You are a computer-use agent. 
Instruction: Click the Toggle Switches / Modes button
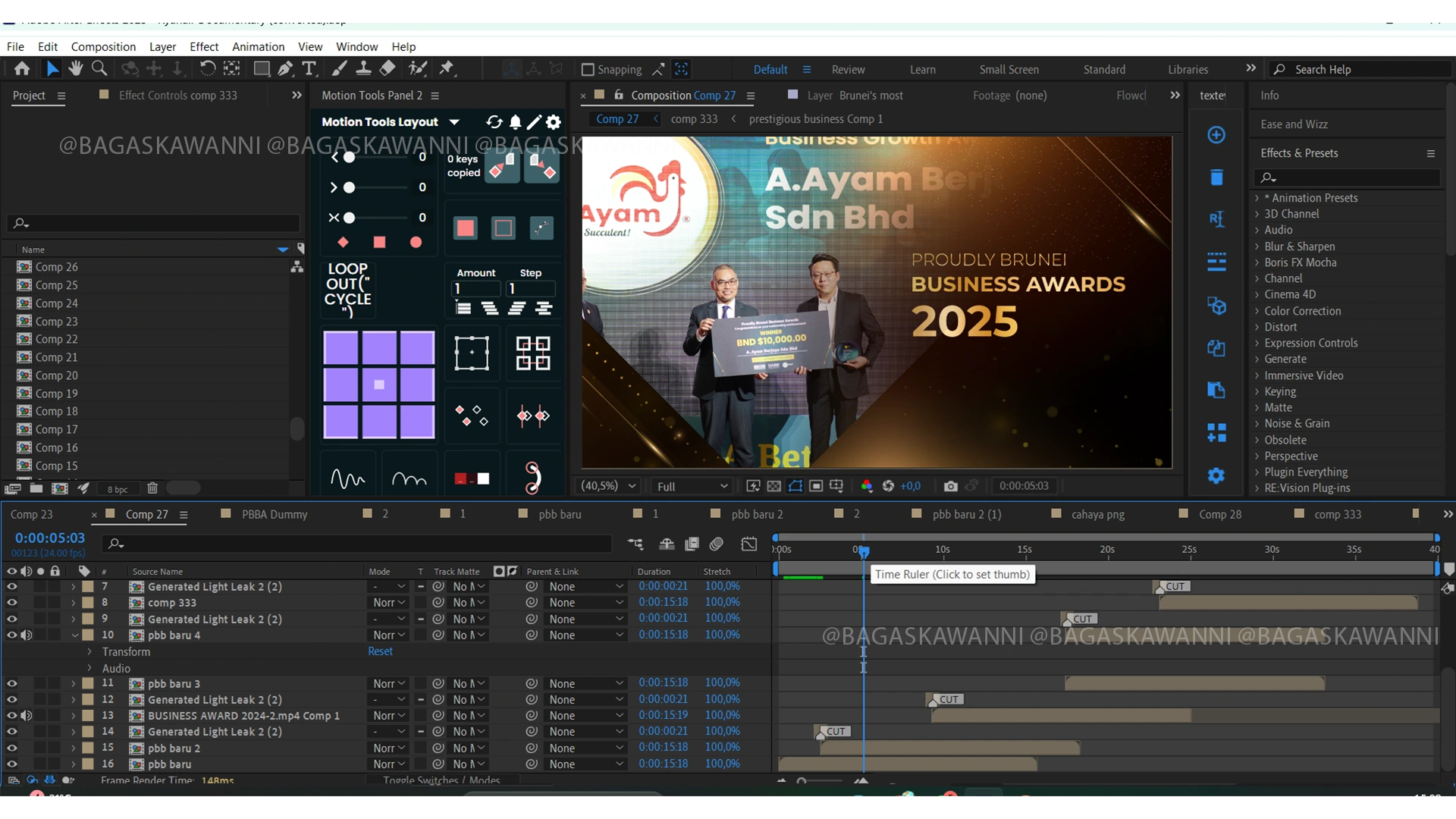click(441, 780)
